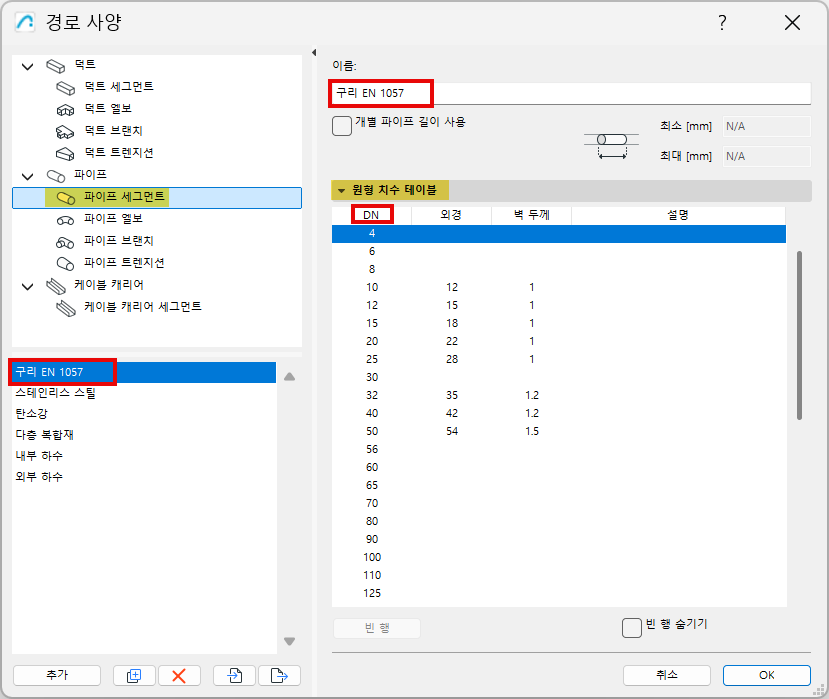Image resolution: width=829 pixels, height=699 pixels.
Task: Click outer diameter 28 in DN 25 row
Action: (x=452, y=360)
